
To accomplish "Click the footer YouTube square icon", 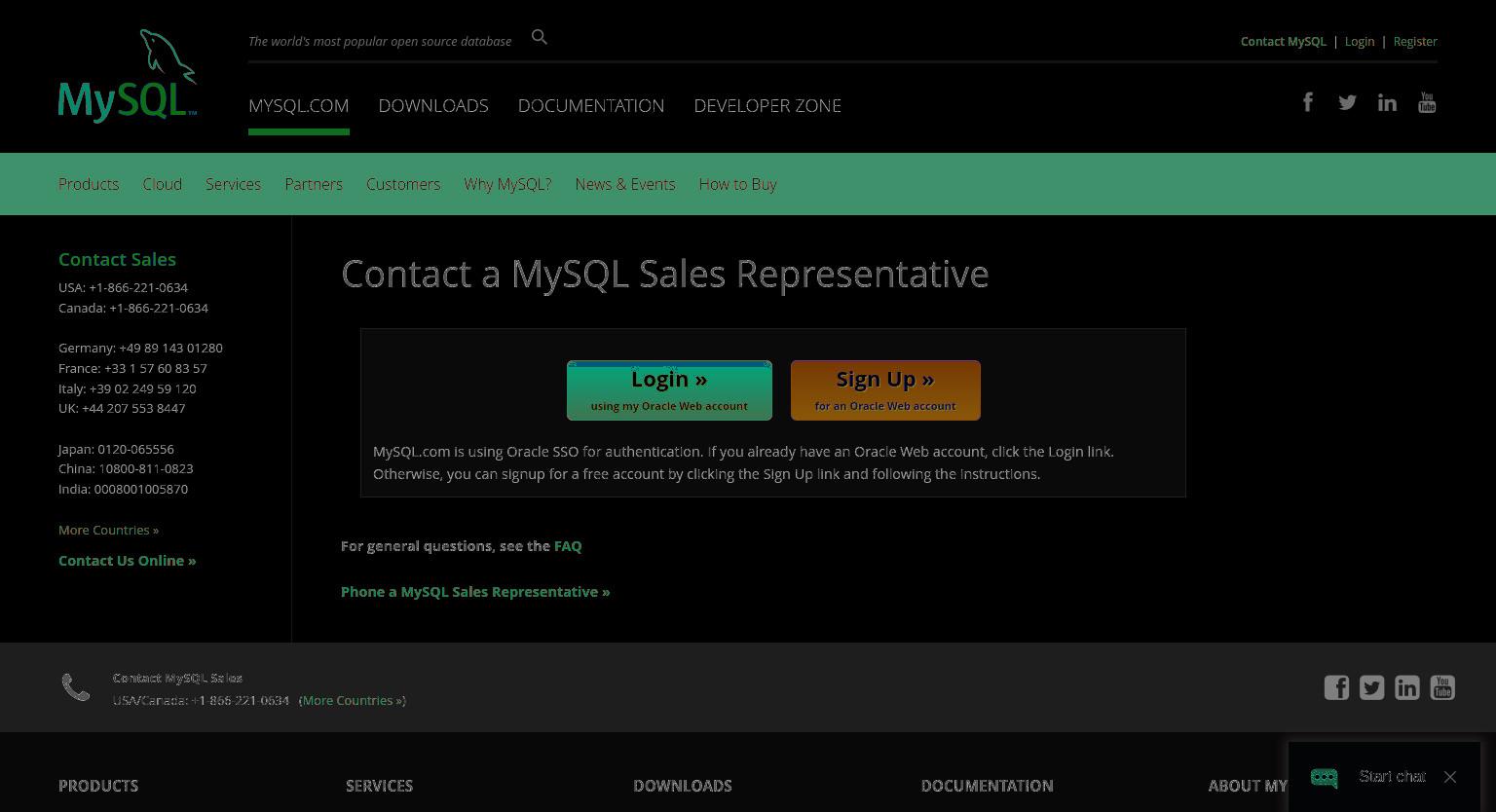I will tap(1441, 687).
